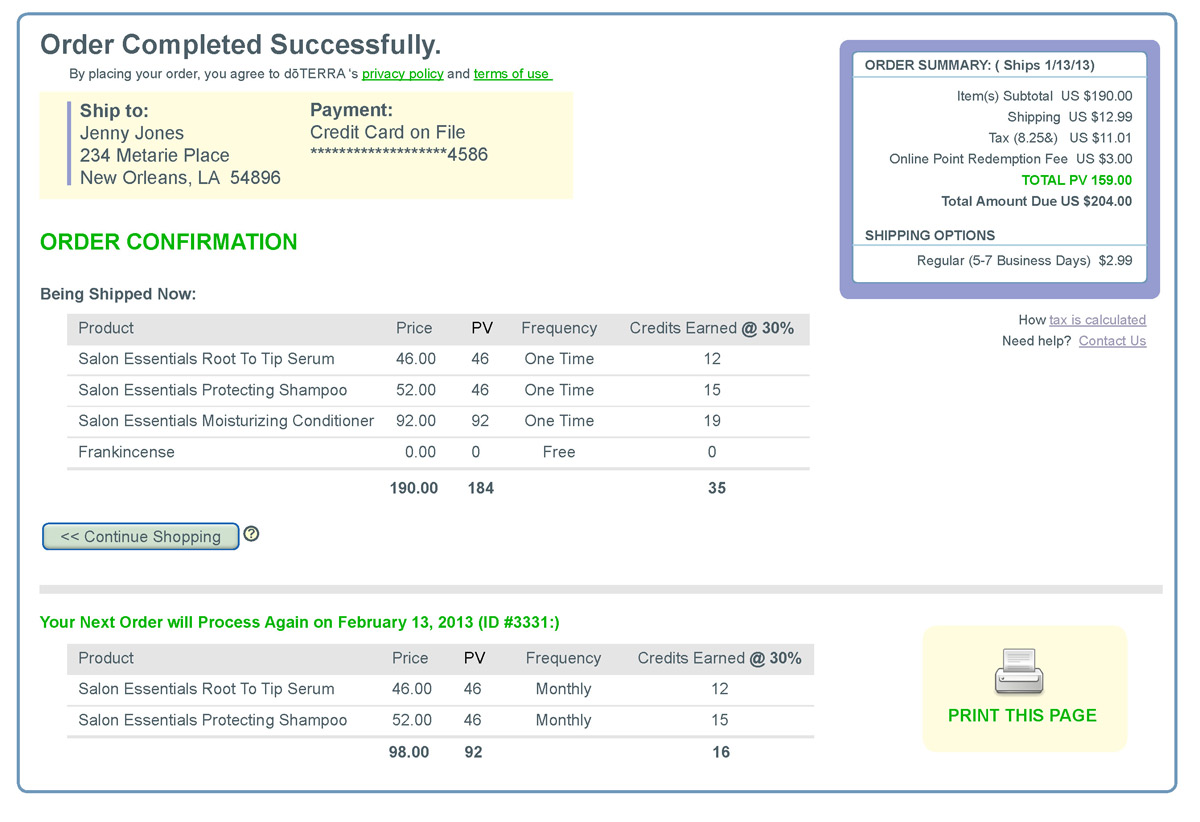Click the 92 PV total in next order table
1200x822 pixels.
(473, 752)
